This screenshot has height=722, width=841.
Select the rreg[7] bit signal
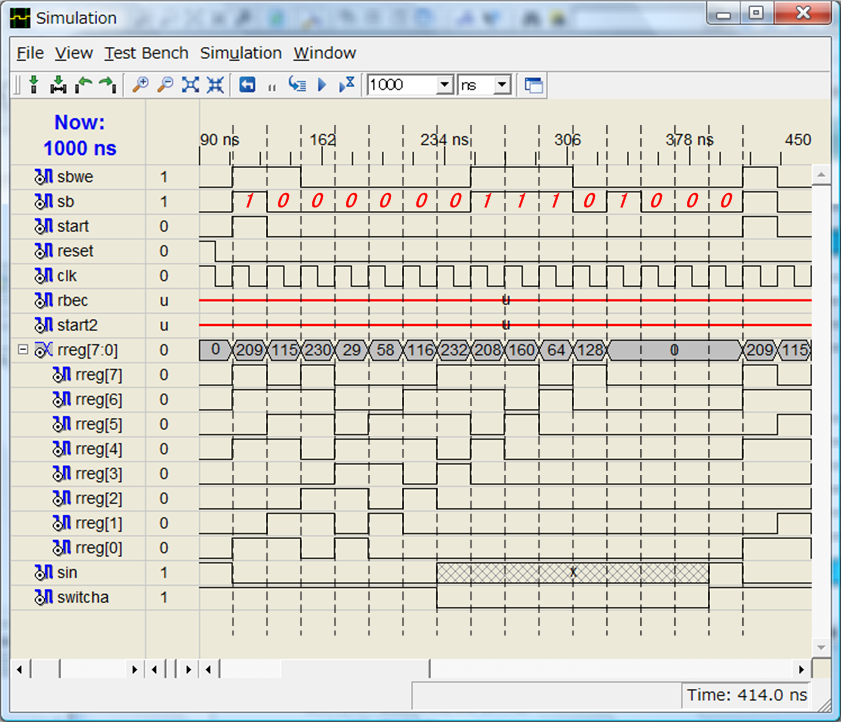point(99,375)
